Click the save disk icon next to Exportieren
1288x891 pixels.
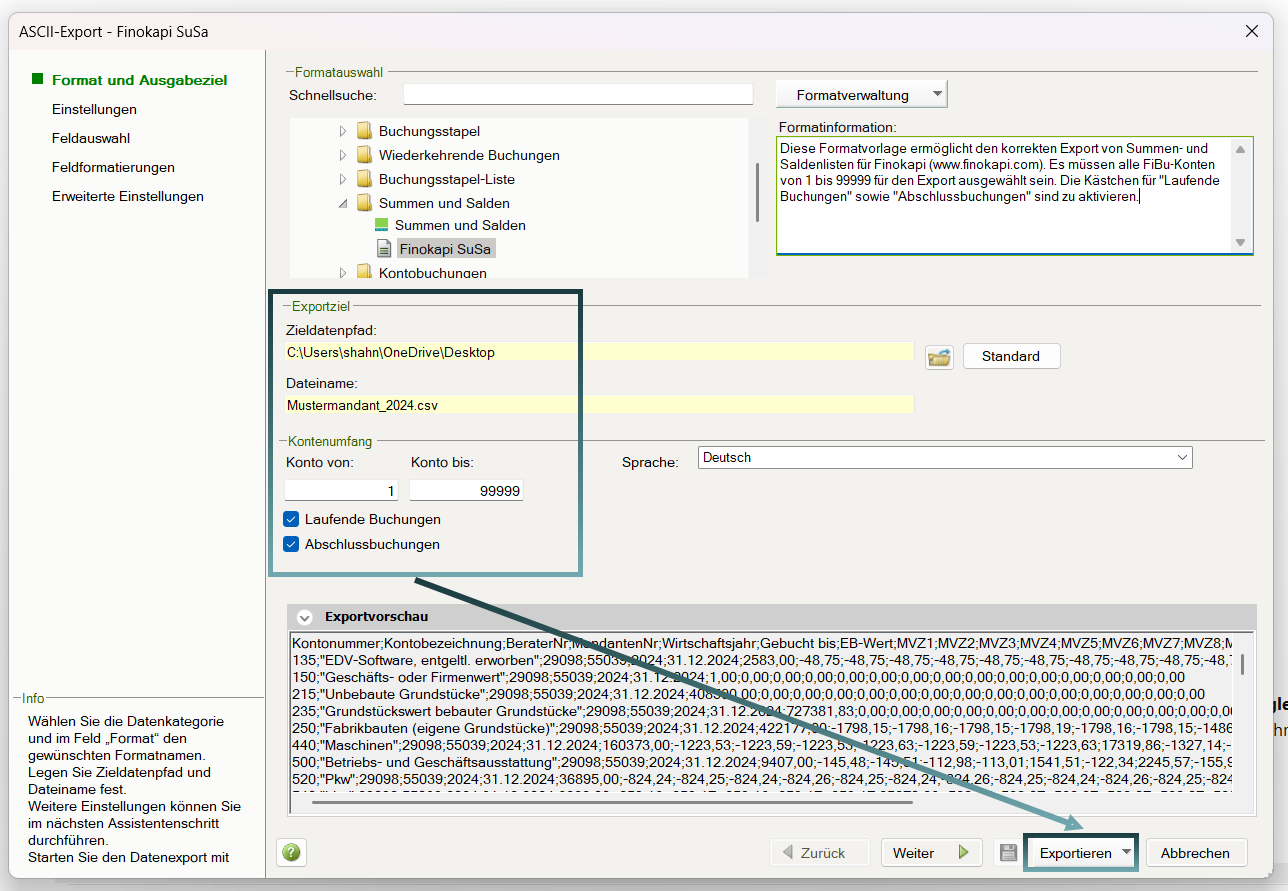click(1010, 853)
